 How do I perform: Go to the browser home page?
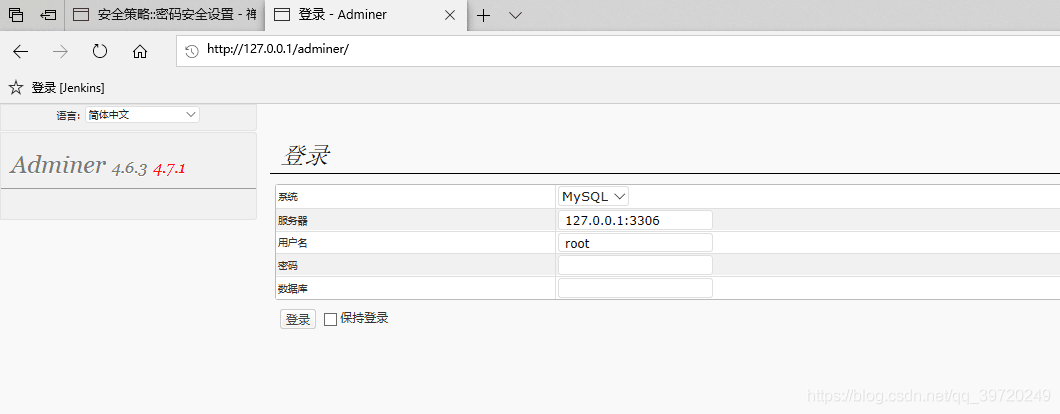[x=140, y=51]
